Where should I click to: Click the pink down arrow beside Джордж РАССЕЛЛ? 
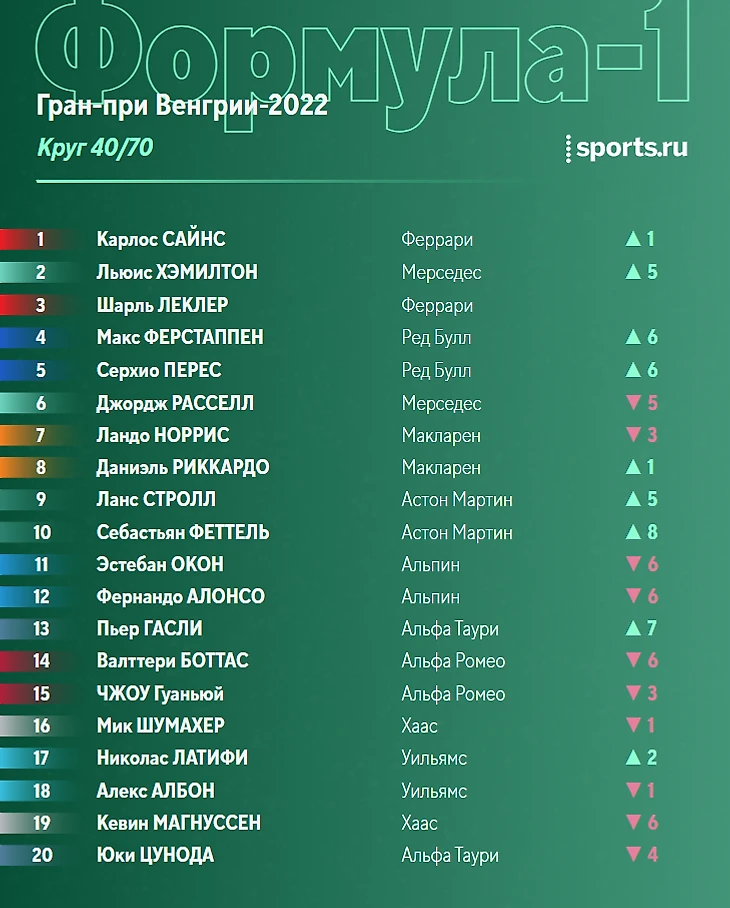pyautogui.click(x=633, y=402)
